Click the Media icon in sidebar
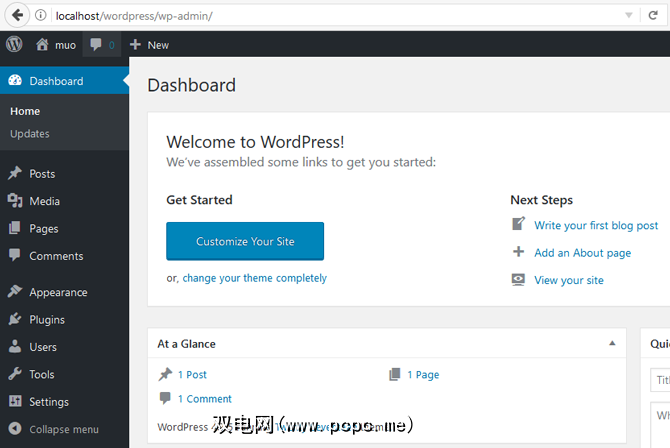670x448 pixels. (x=14, y=201)
